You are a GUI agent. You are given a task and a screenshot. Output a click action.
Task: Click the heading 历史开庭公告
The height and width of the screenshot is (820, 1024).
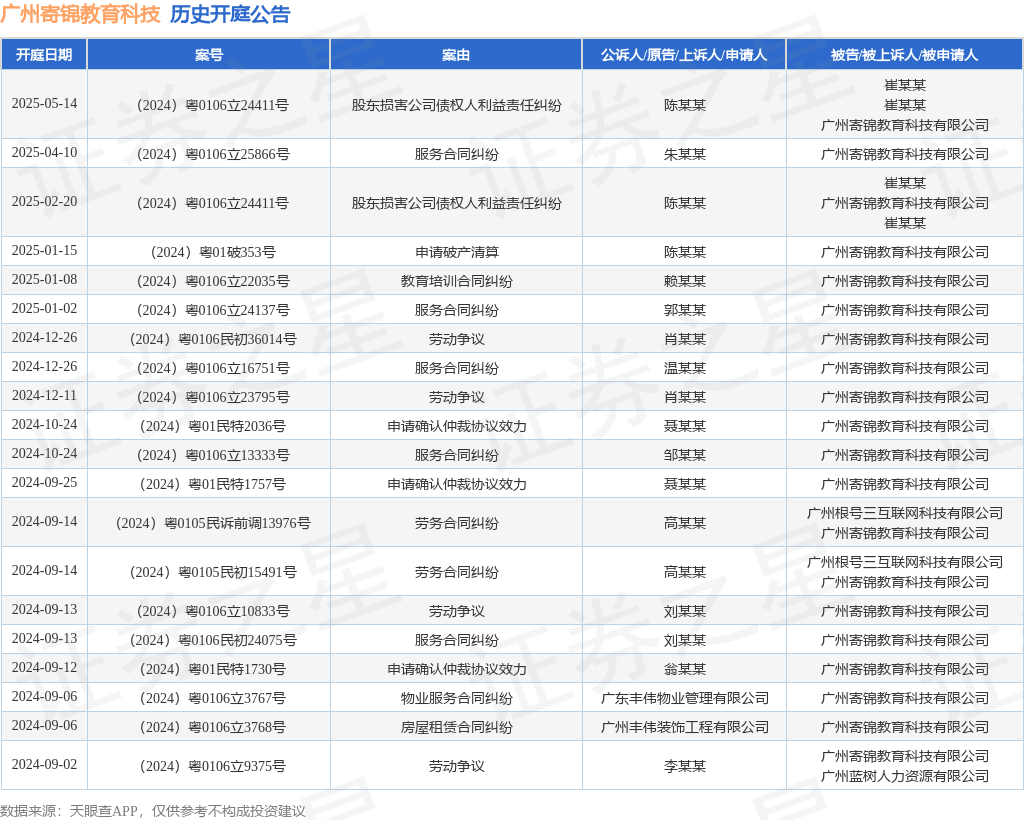230,14
